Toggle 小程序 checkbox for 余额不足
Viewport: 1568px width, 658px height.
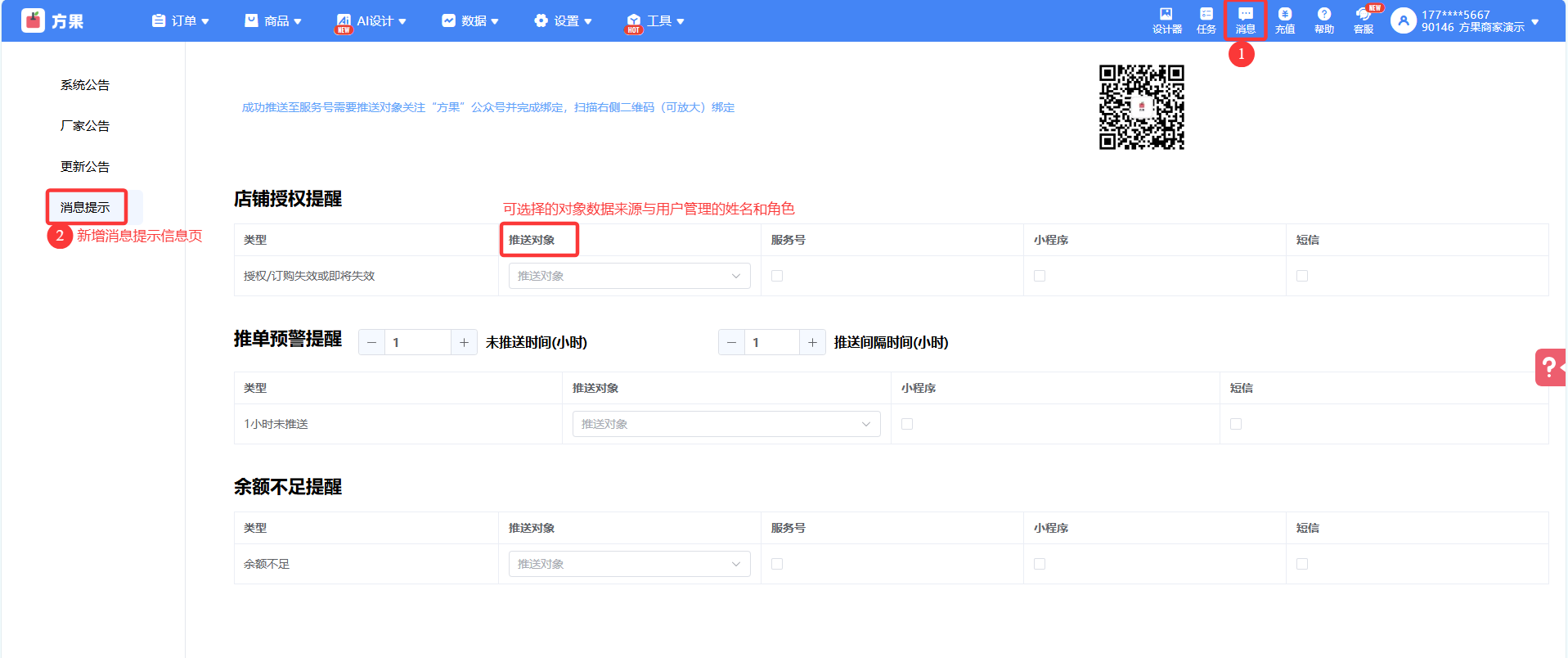click(x=1040, y=564)
